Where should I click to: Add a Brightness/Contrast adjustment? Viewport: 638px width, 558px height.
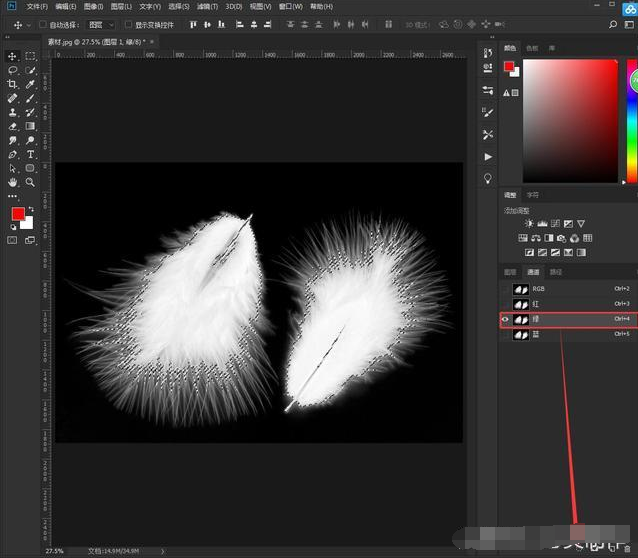tap(529, 223)
